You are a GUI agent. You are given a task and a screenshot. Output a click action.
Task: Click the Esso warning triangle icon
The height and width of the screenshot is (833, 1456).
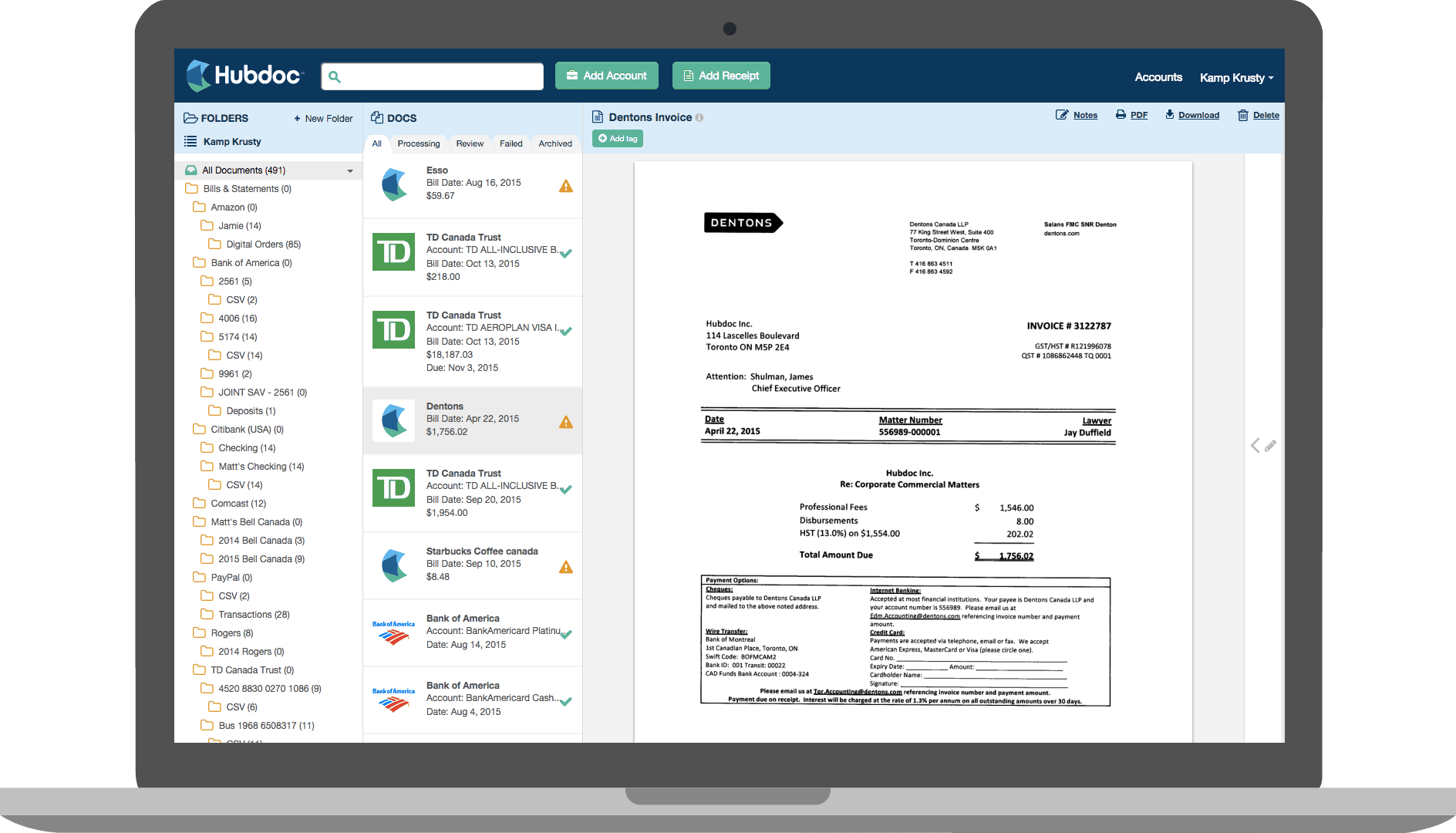(x=566, y=186)
